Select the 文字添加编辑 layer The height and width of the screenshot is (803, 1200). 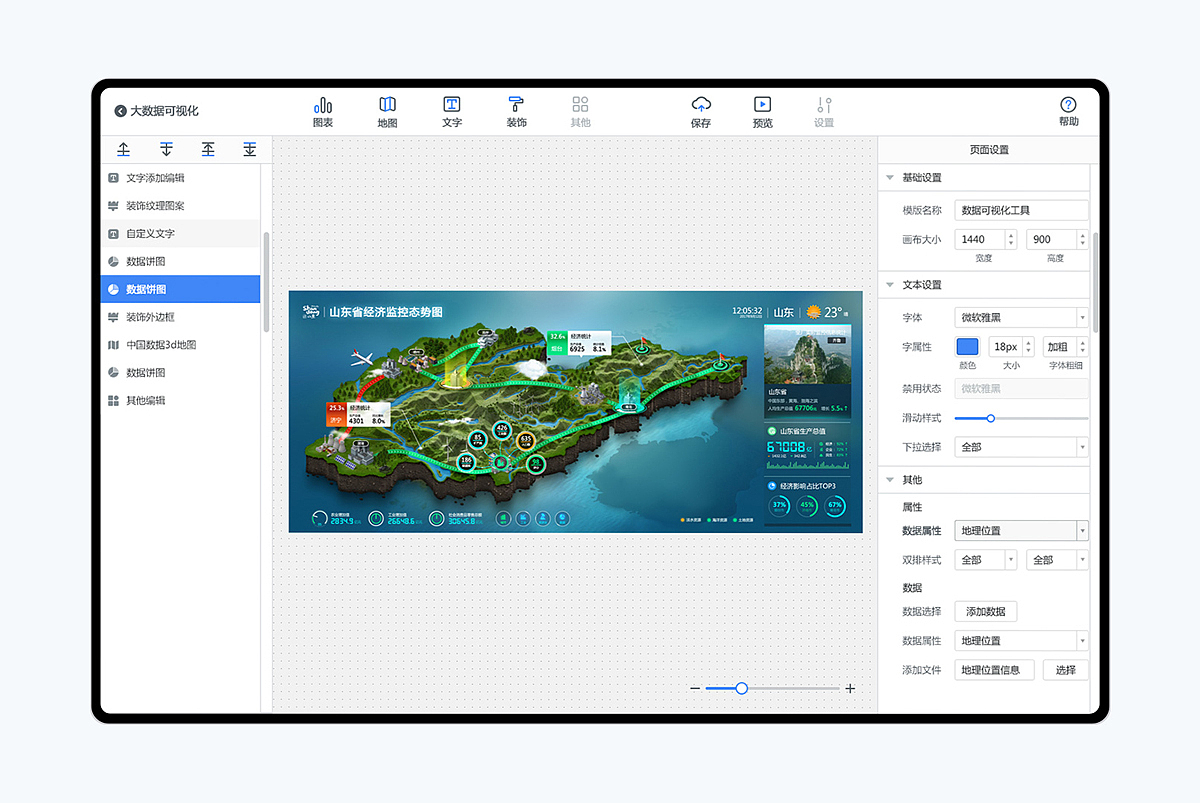tap(180, 177)
